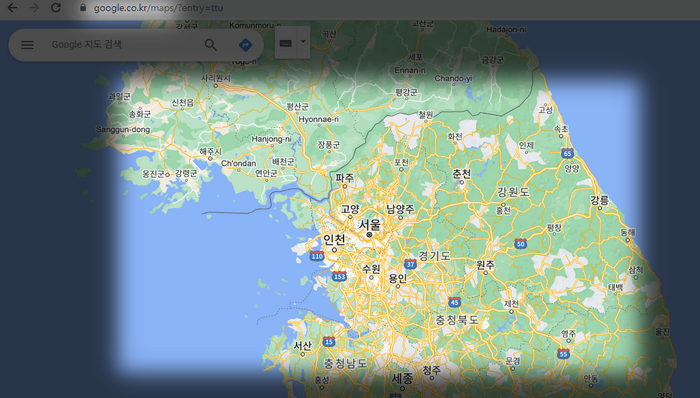Click the padlock site info icon
The width and height of the screenshot is (700, 398).
click(83, 8)
